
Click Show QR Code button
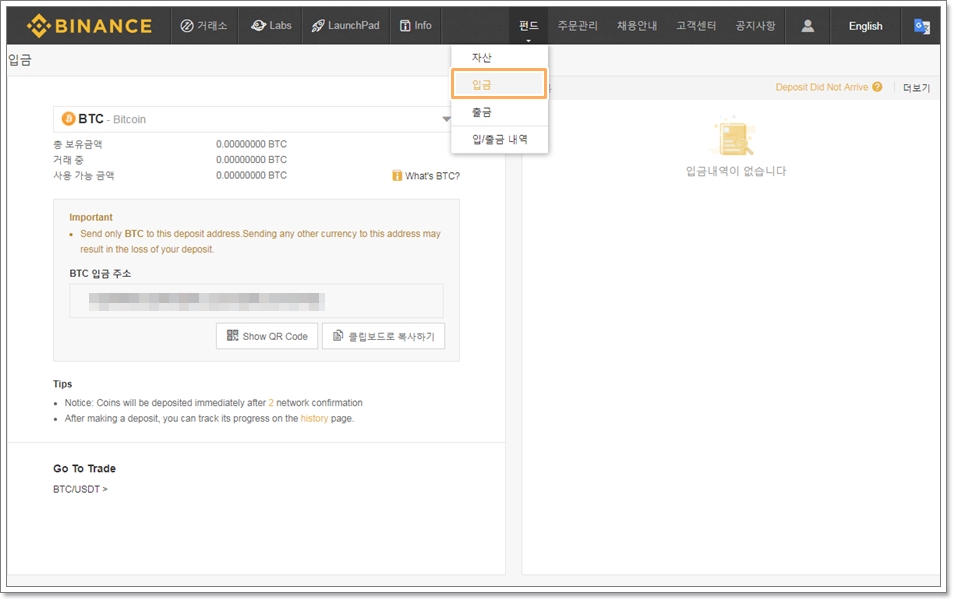coord(267,336)
